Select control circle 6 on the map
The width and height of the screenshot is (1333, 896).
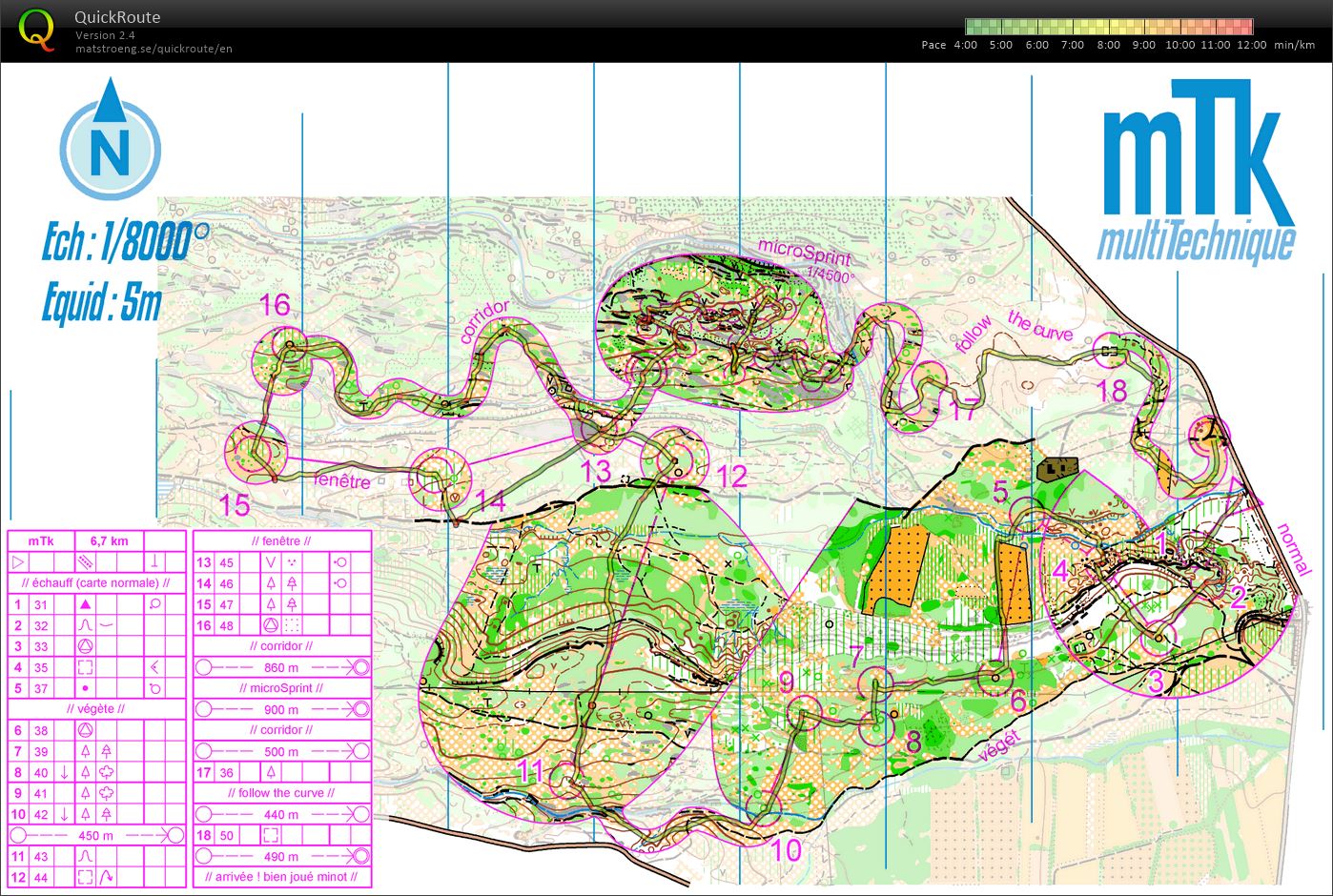click(x=996, y=679)
